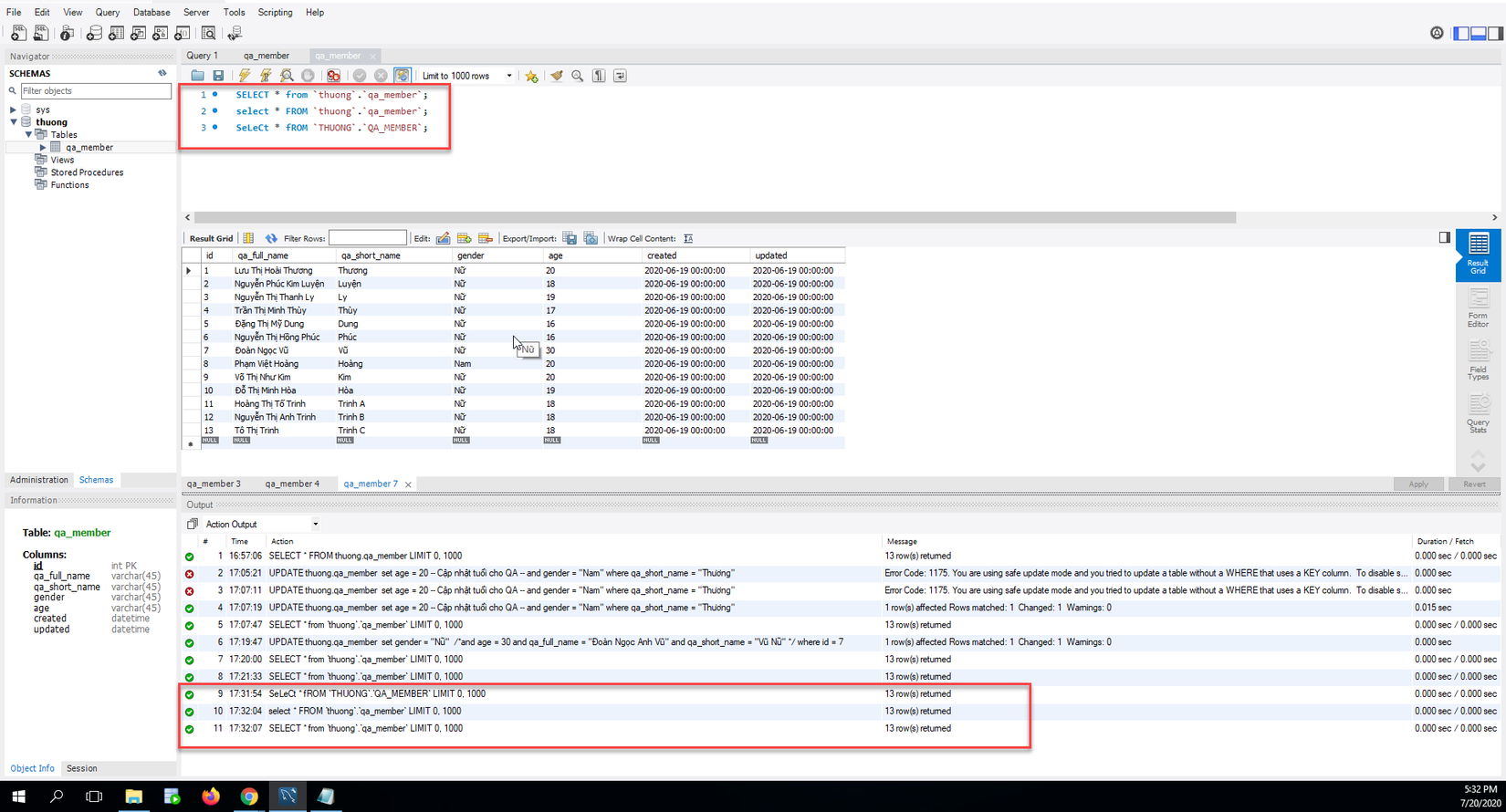This screenshot has height=812, width=1506.
Task: Click the save script floppy disk icon
Action: click(x=218, y=76)
